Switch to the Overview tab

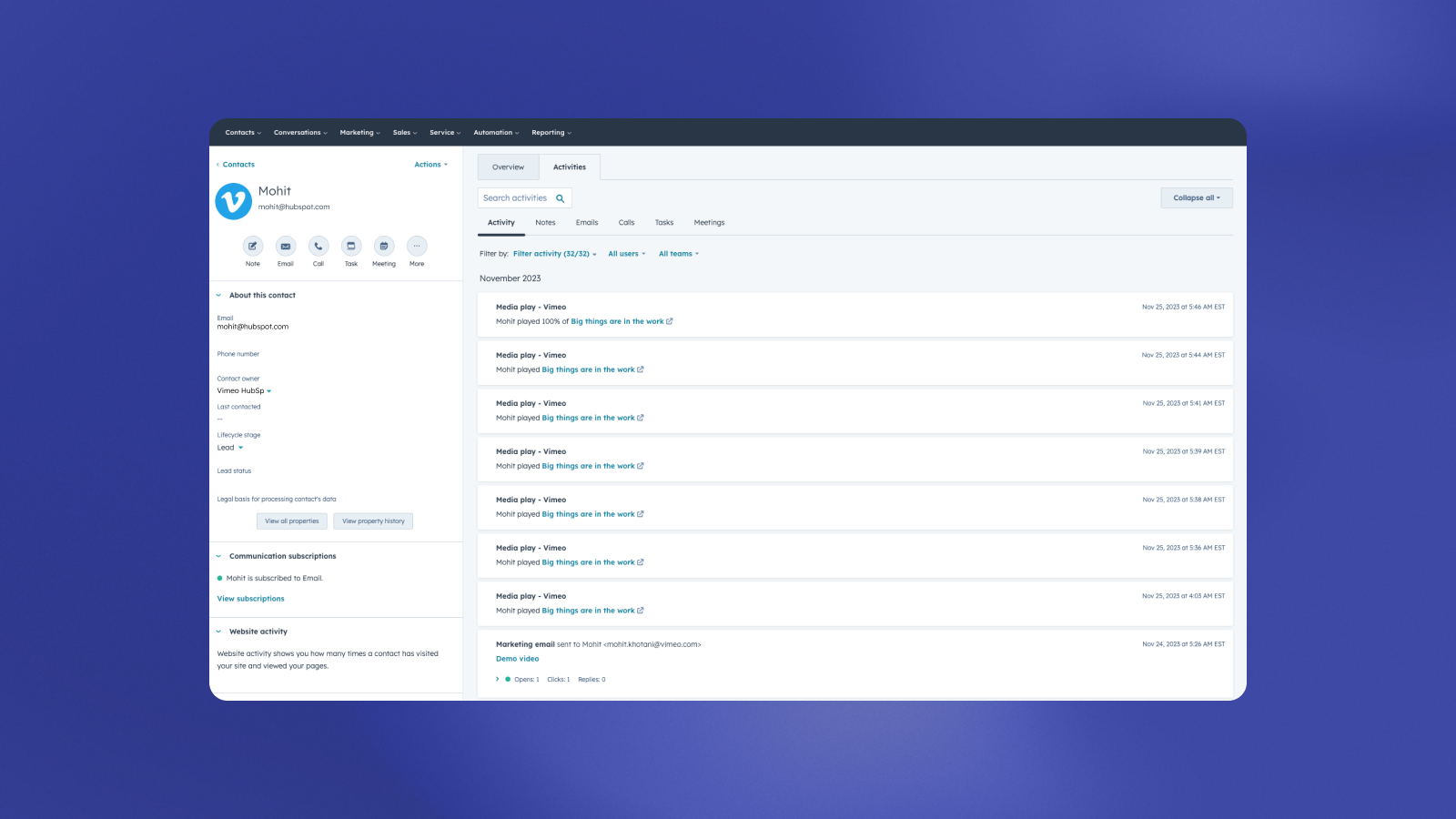coord(508,167)
